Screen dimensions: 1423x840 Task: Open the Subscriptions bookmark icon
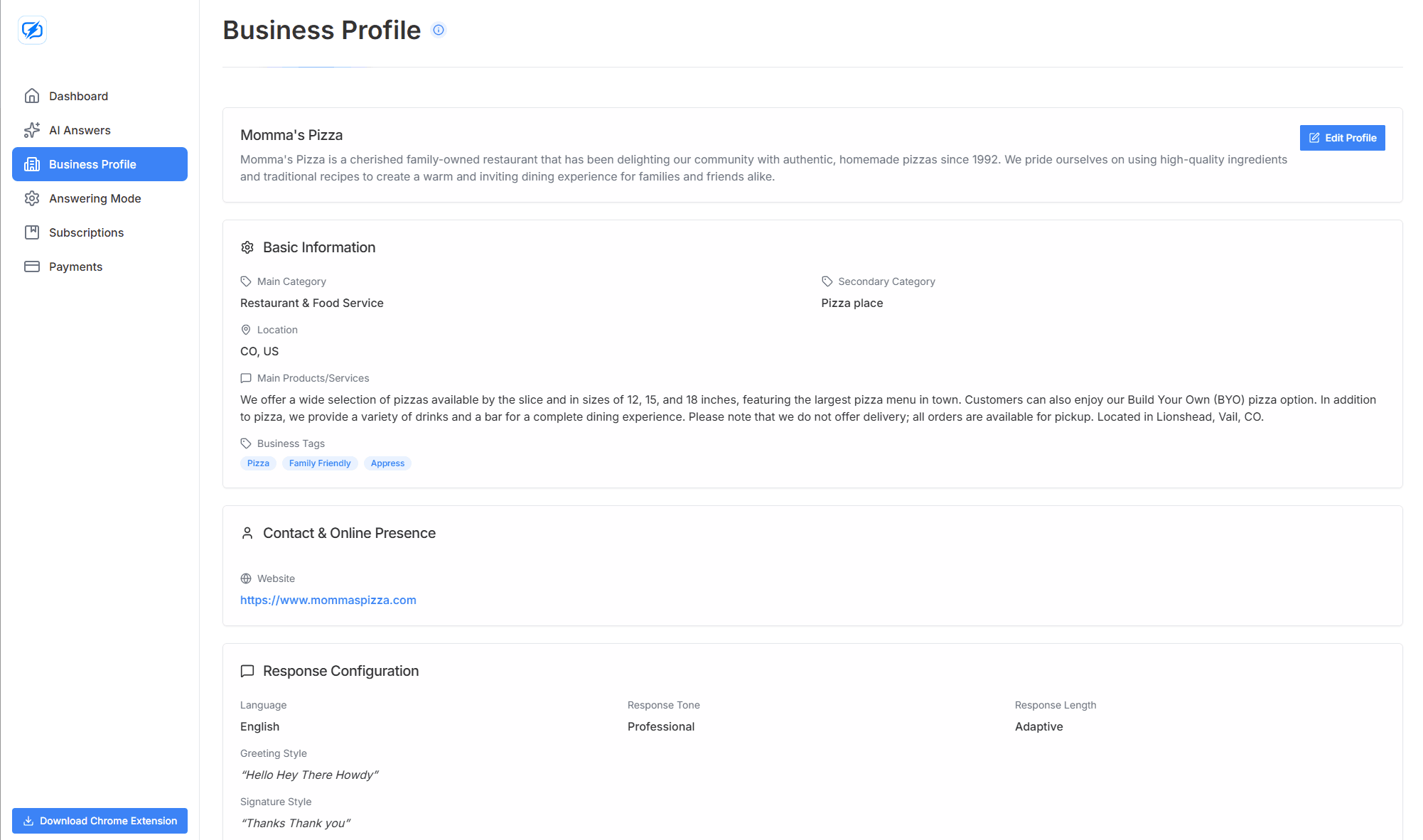point(32,232)
